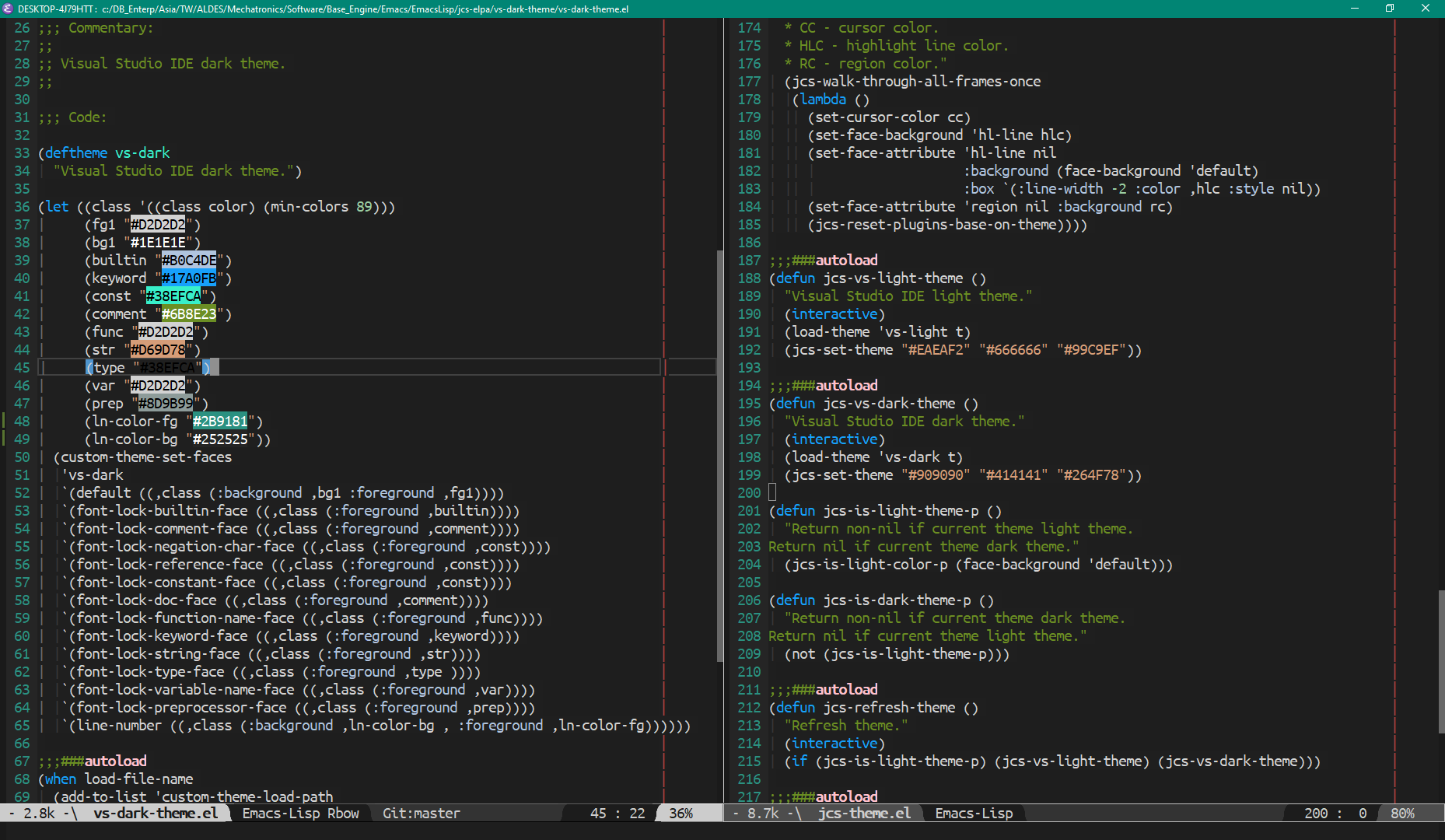Click the #B0C4DE builtin color swatch
The width and height of the screenshot is (1445, 840).
pos(189,261)
